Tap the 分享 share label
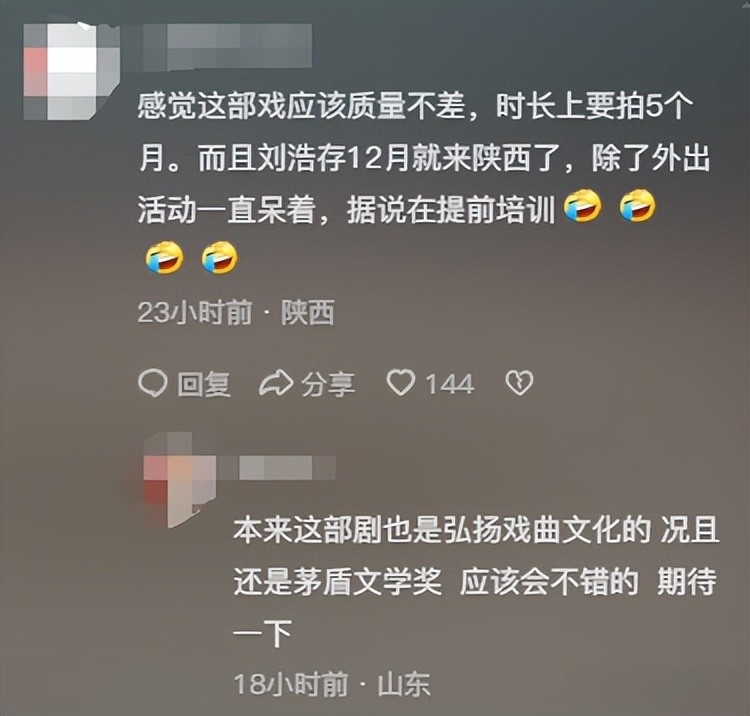 (328, 385)
